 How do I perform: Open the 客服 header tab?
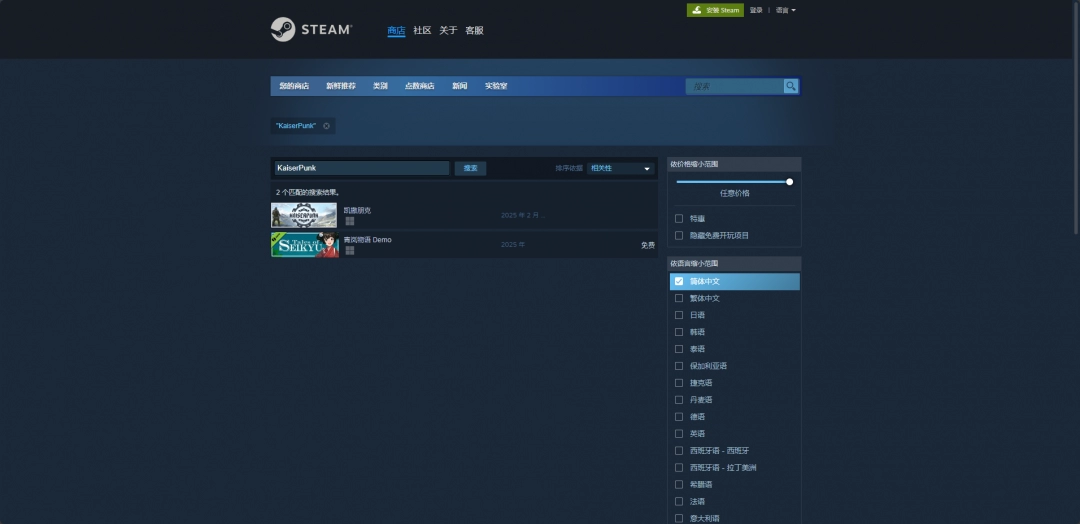[x=475, y=30]
